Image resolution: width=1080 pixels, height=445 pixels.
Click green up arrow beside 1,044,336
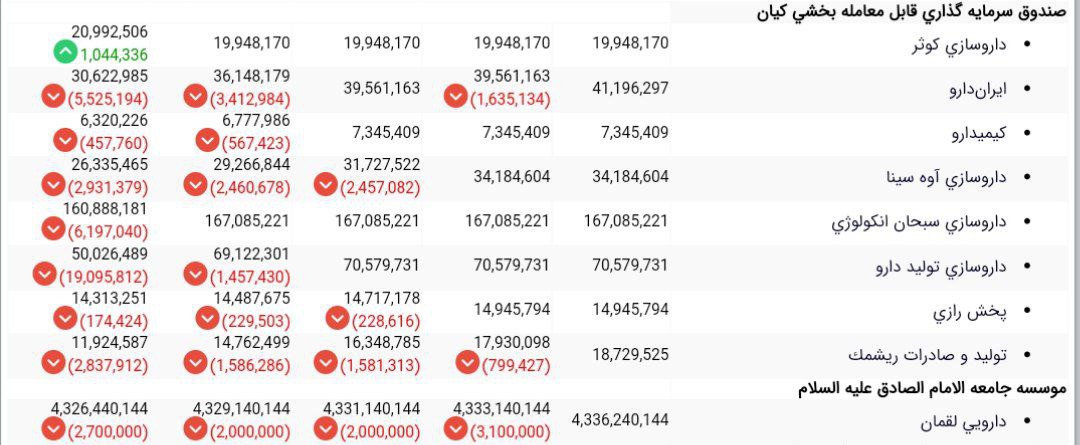tap(65, 52)
